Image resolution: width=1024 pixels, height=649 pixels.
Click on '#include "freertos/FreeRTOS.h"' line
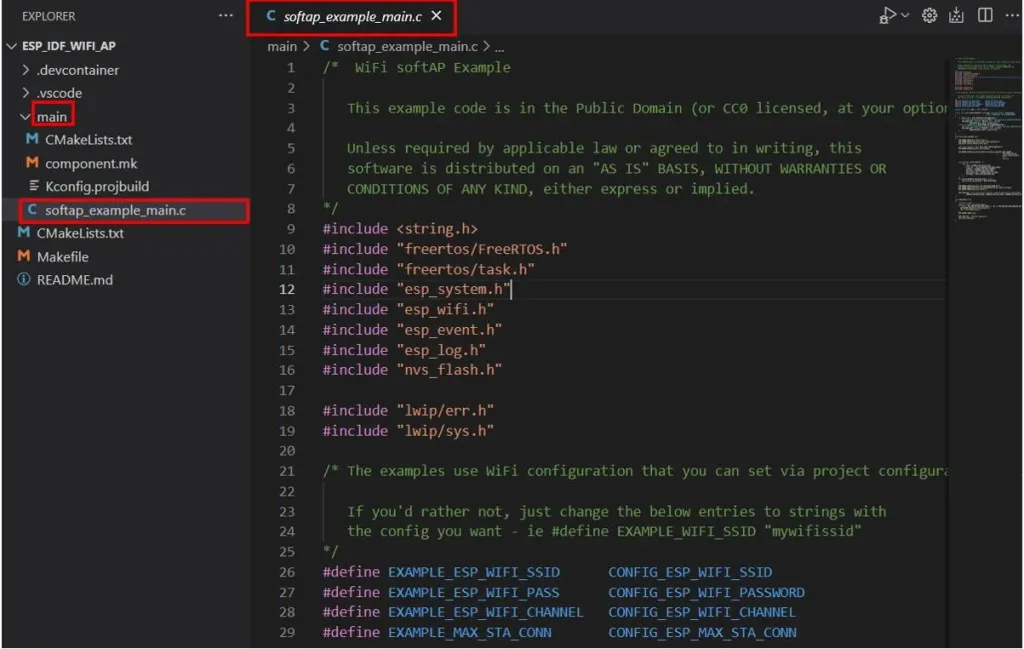445,249
